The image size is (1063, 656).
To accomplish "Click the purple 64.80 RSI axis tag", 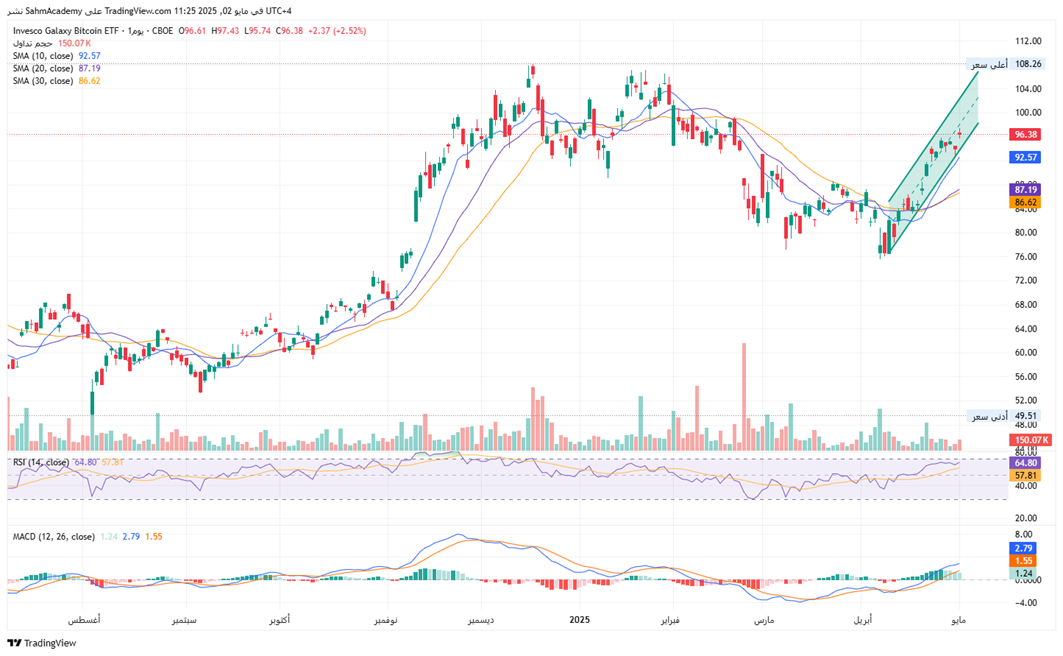I will click(x=1026, y=463).
